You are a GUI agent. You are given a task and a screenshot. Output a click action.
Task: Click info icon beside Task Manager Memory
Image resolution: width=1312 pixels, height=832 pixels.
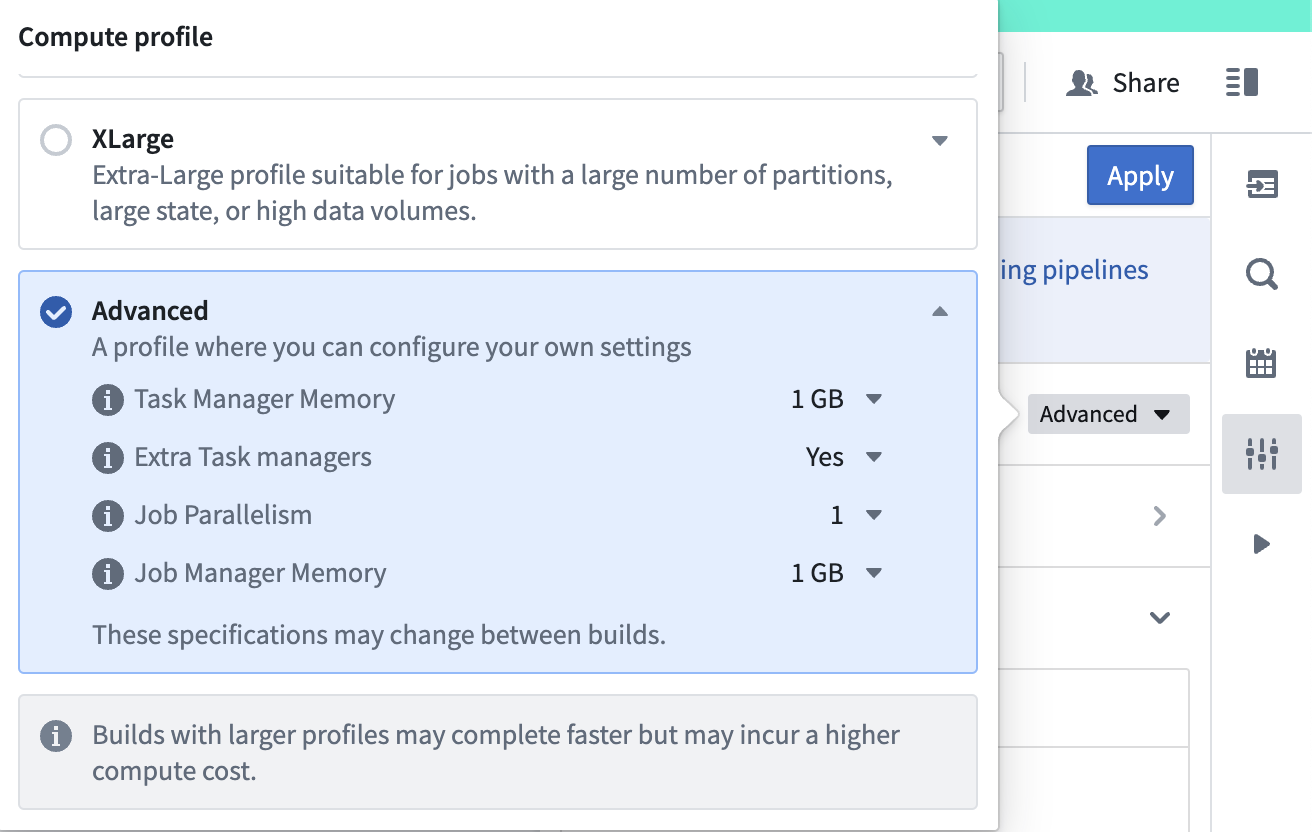click(107, 400)
